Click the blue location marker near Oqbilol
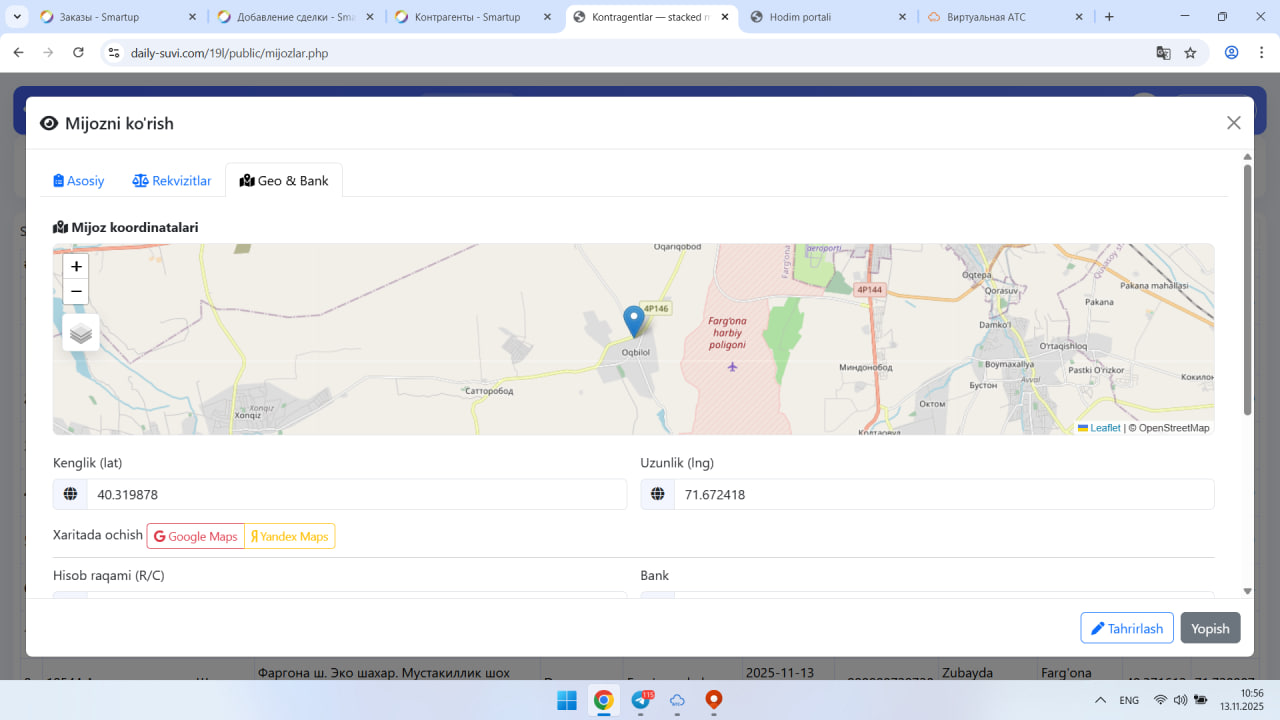The image size is (1280, 720). [633, 322]
